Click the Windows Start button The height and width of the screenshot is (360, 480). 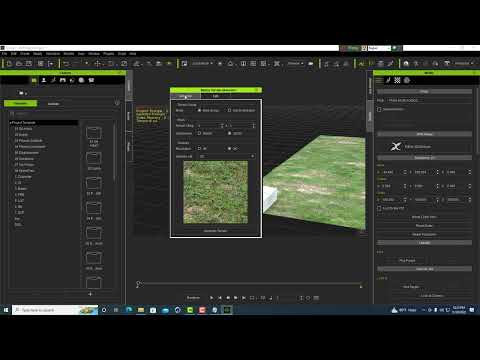(x=6, y=310)
